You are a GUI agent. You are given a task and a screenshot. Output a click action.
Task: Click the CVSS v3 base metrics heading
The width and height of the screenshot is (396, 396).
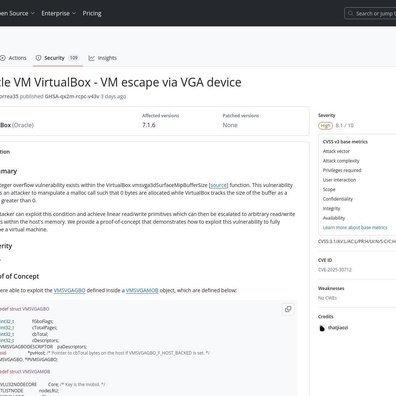tap(345, 142)
